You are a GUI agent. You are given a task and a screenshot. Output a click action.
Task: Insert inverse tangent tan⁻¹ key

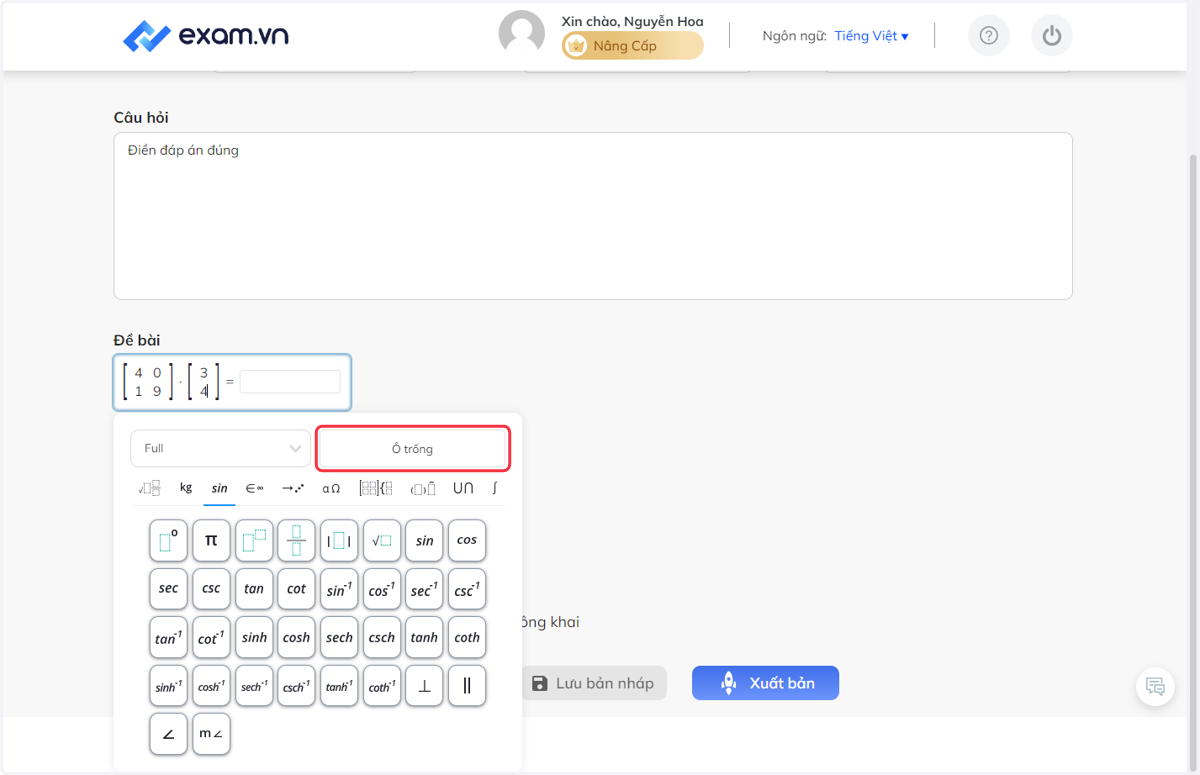(168, 637)
